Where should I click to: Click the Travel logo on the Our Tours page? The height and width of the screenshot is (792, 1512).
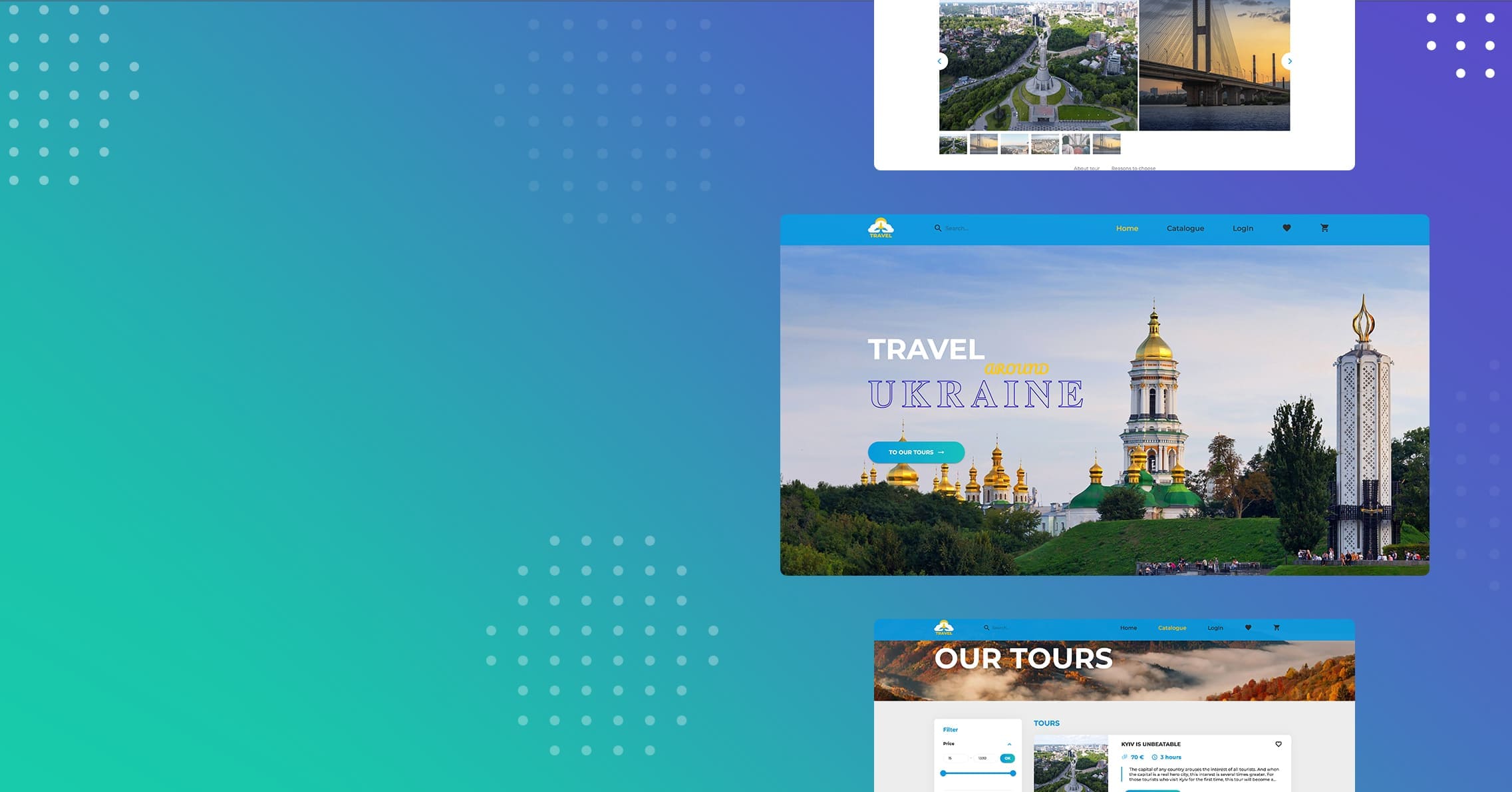coord(943,628)
